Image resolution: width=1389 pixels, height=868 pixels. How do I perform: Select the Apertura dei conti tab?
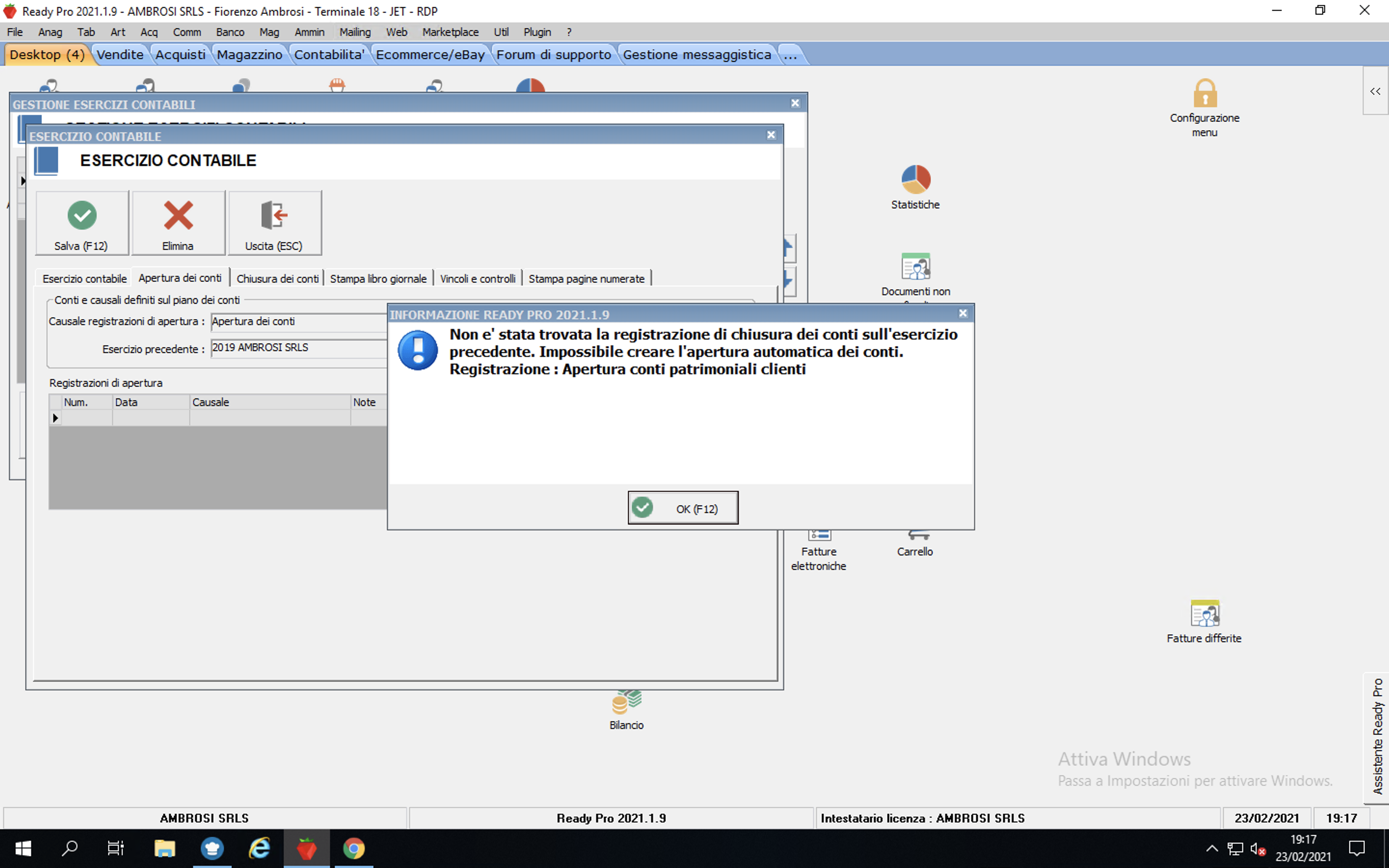pyautogui.click(x=180, y=278)
